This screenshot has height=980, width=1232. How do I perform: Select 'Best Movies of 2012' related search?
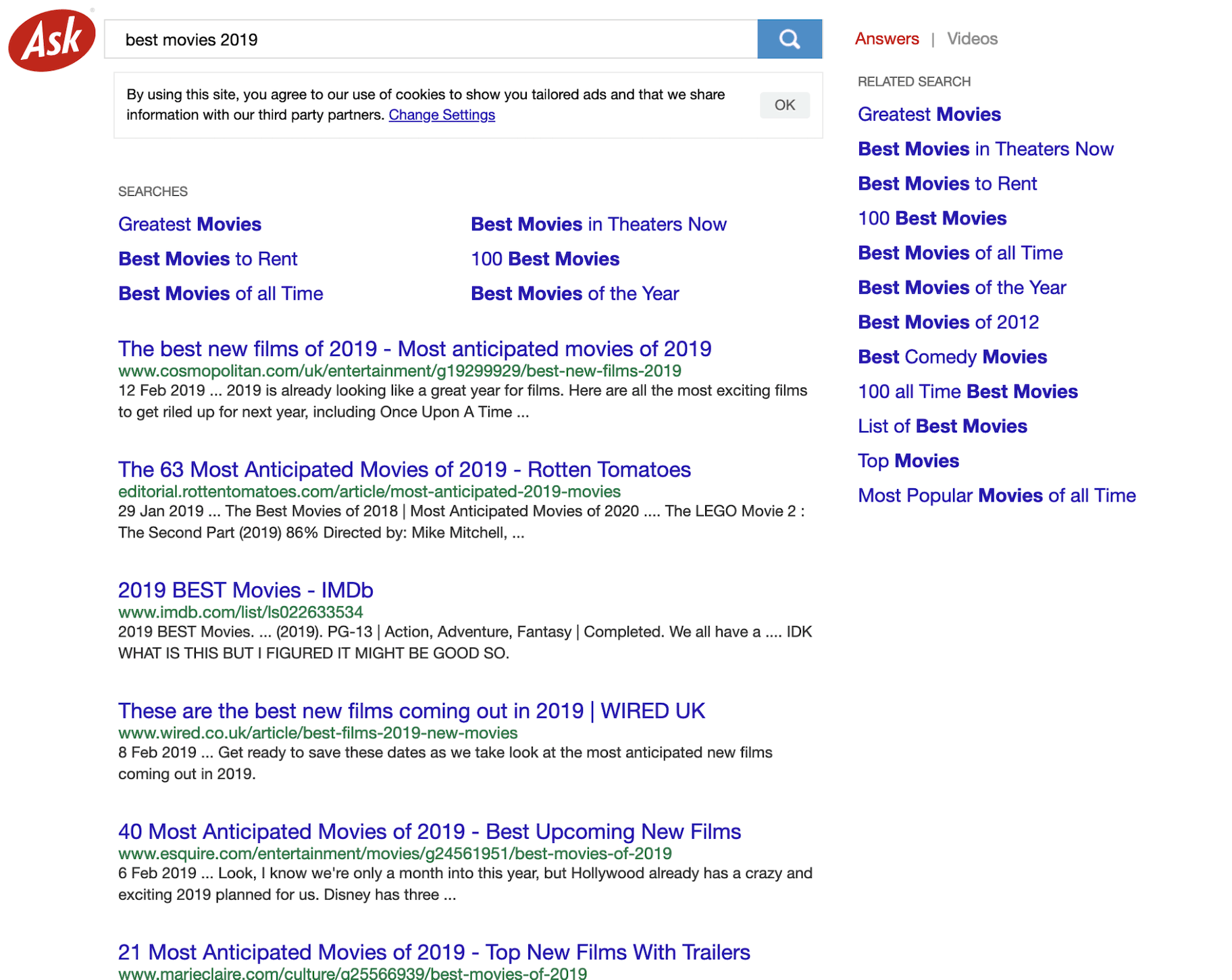948,322
